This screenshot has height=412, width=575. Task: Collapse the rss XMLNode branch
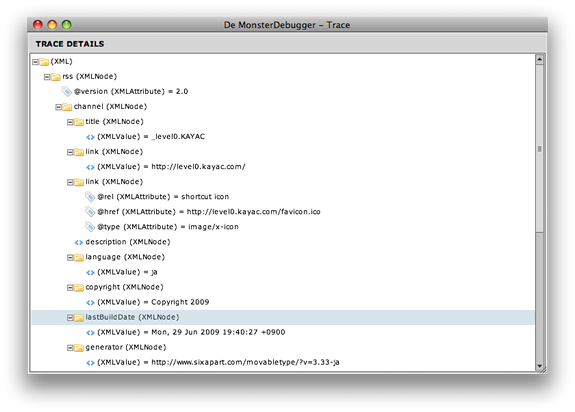click(47, 77)
